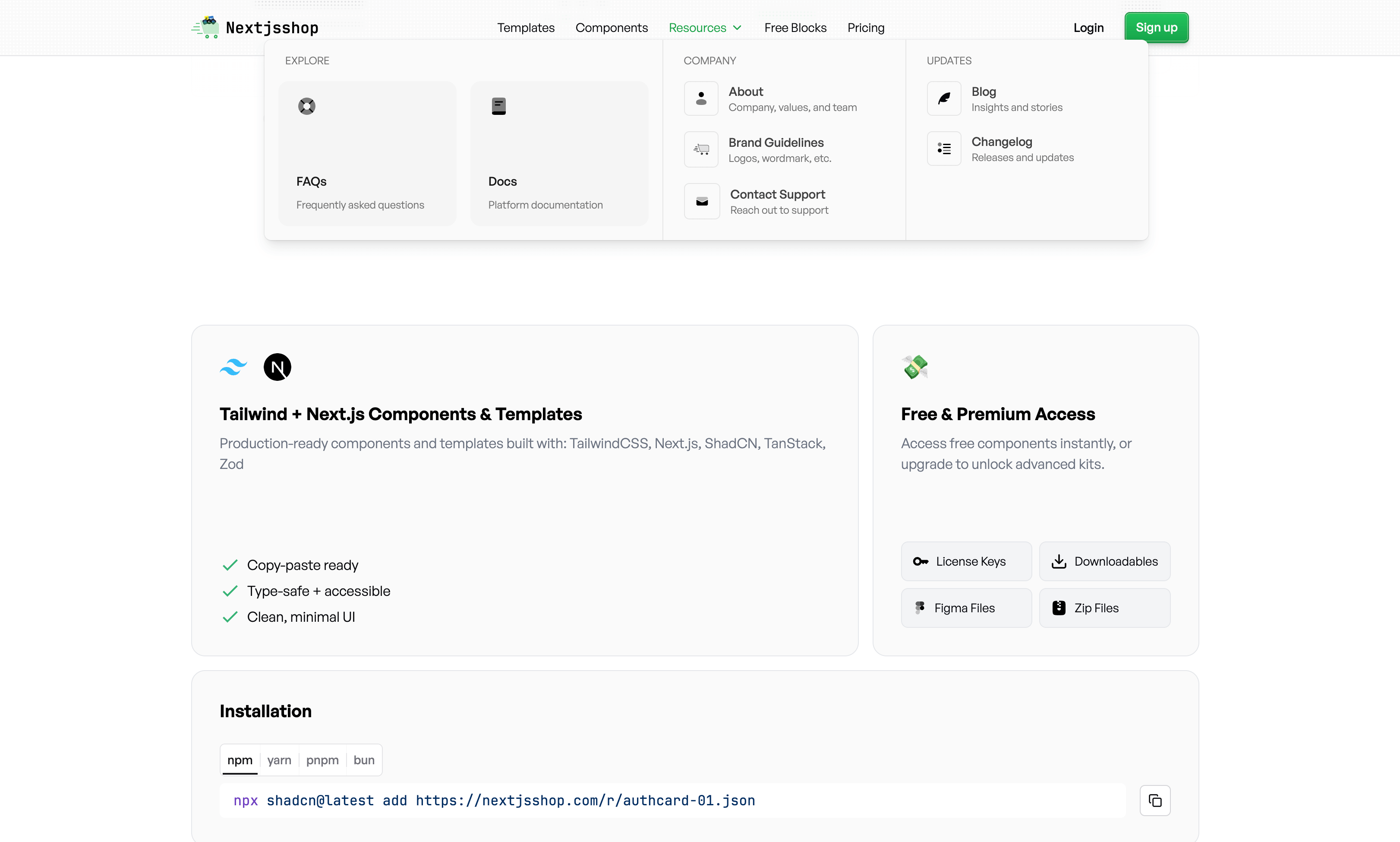Click the 'Access free components instantly' description
The width and height of the screenshot is (1400, 842).
tap(1016, 453)
